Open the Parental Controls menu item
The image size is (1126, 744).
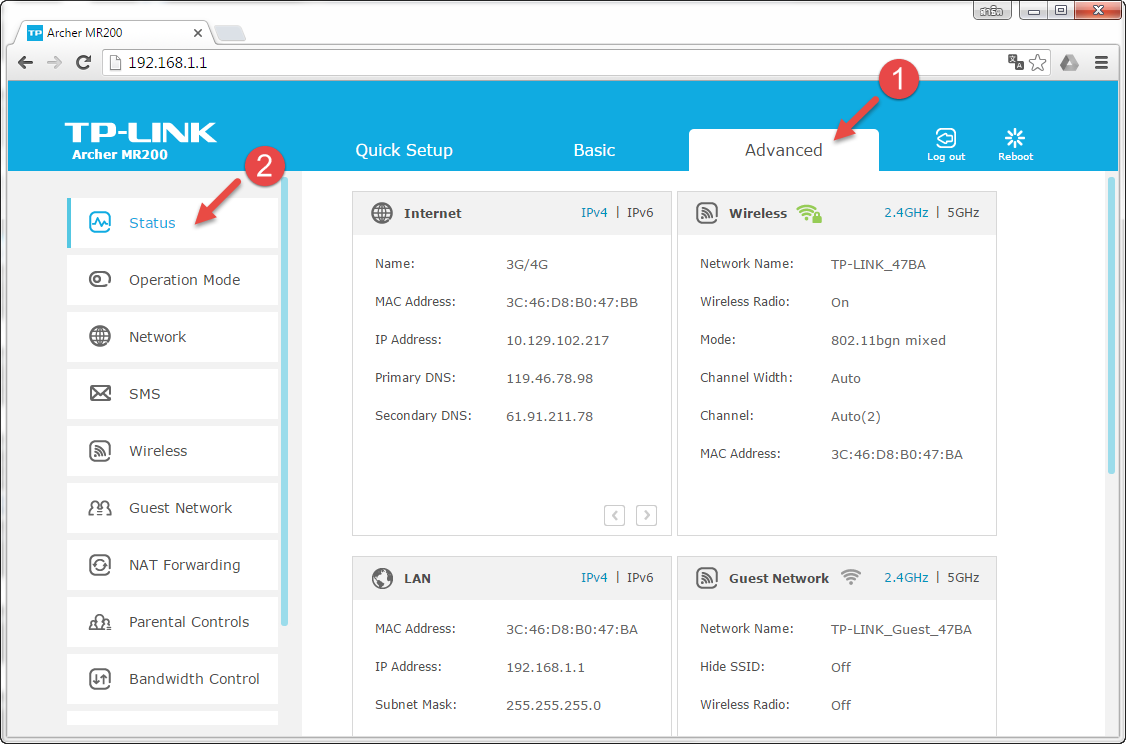point(172,622)
